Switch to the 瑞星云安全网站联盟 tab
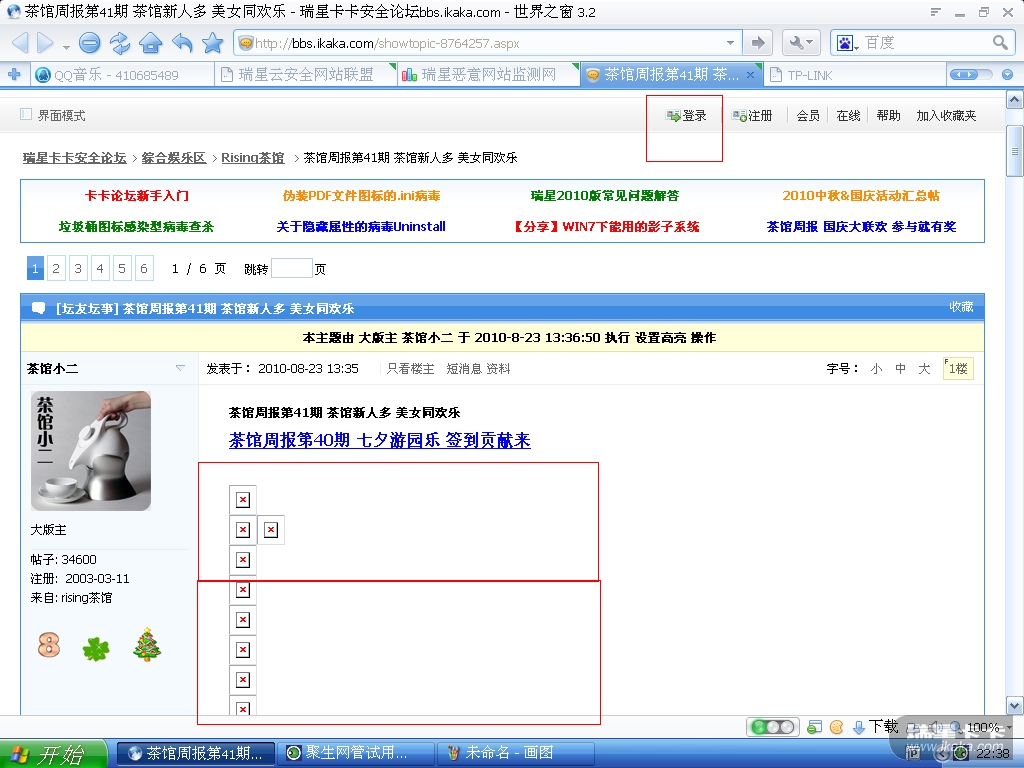This screenshot has height=768, width=1024. 306,75
